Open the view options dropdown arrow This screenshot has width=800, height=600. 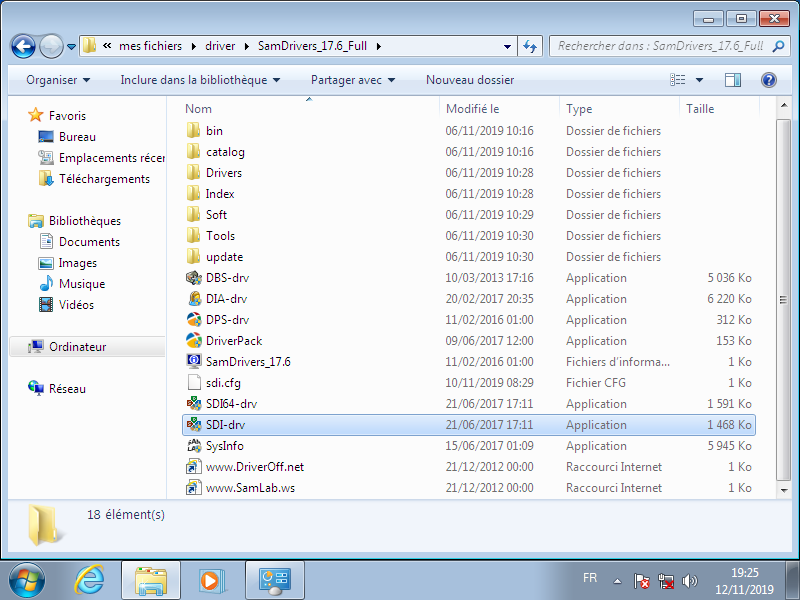[699, 80]
